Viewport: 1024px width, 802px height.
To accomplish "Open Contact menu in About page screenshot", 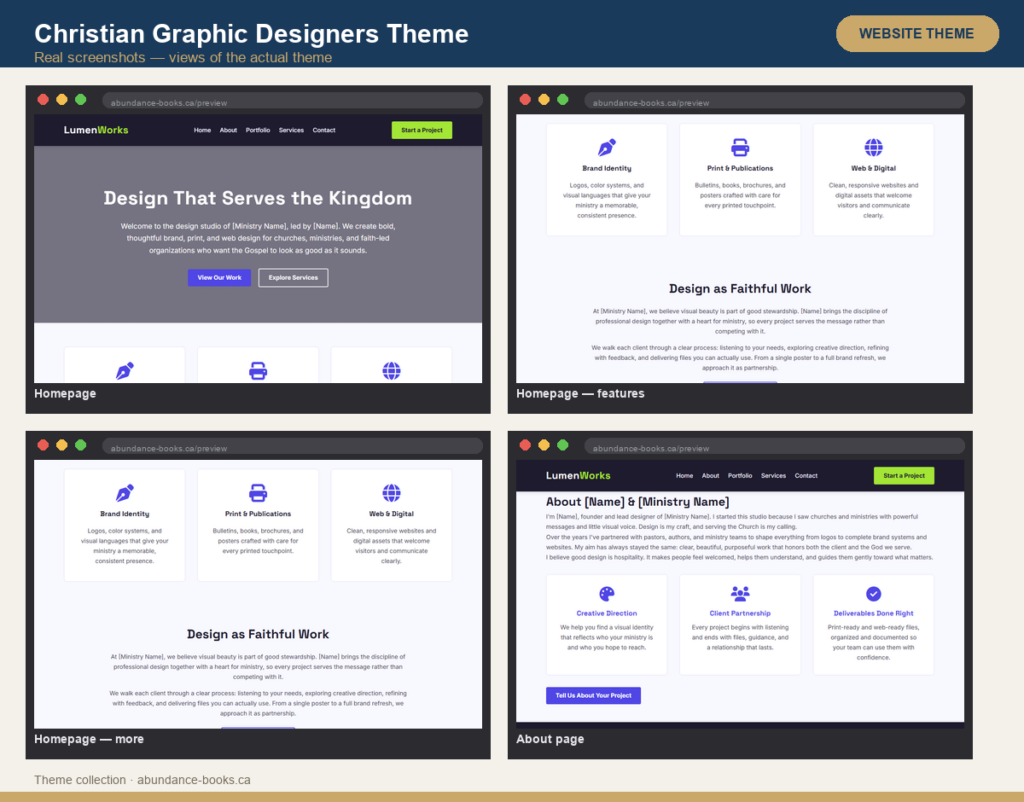I will tap(806, 475).
